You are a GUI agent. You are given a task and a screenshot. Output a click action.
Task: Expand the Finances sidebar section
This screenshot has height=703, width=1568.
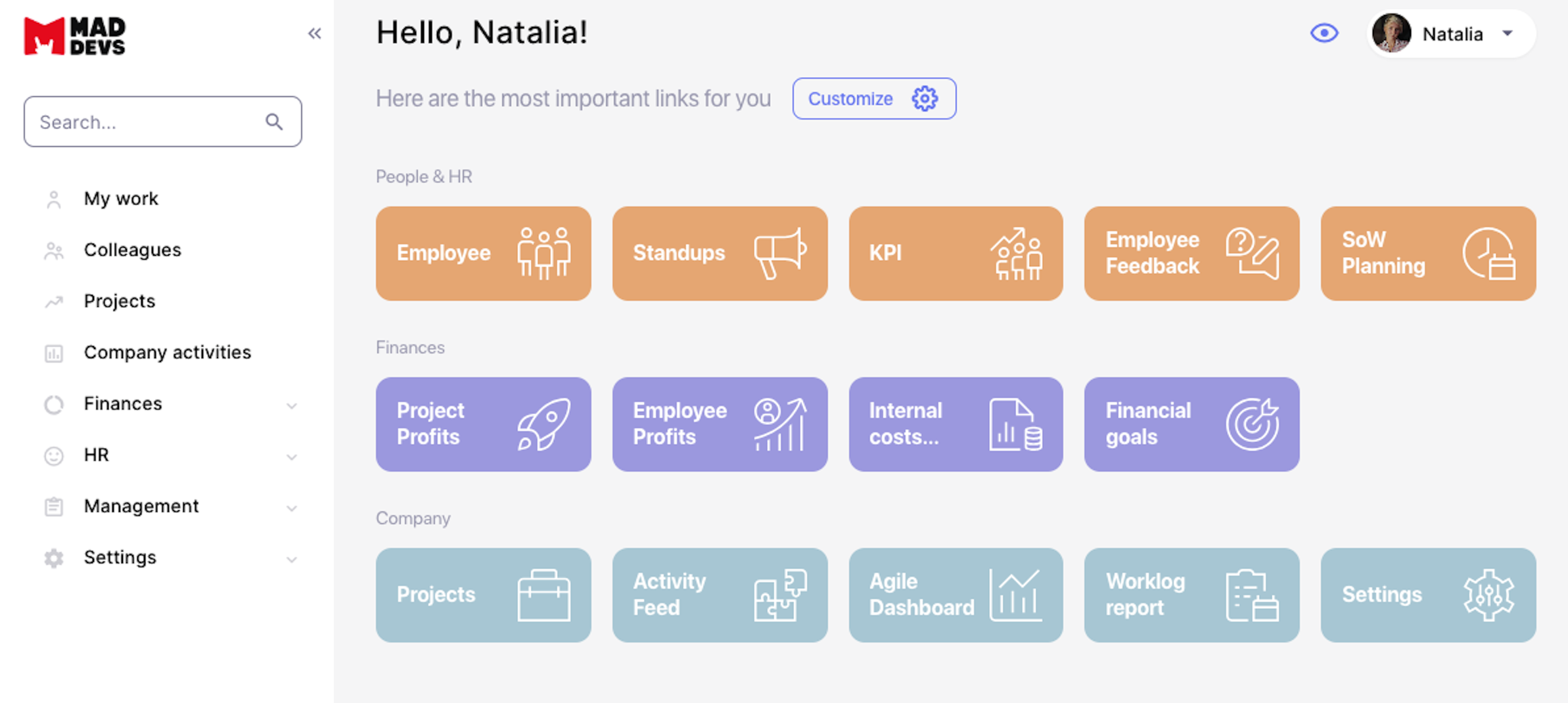coord(292,405)
